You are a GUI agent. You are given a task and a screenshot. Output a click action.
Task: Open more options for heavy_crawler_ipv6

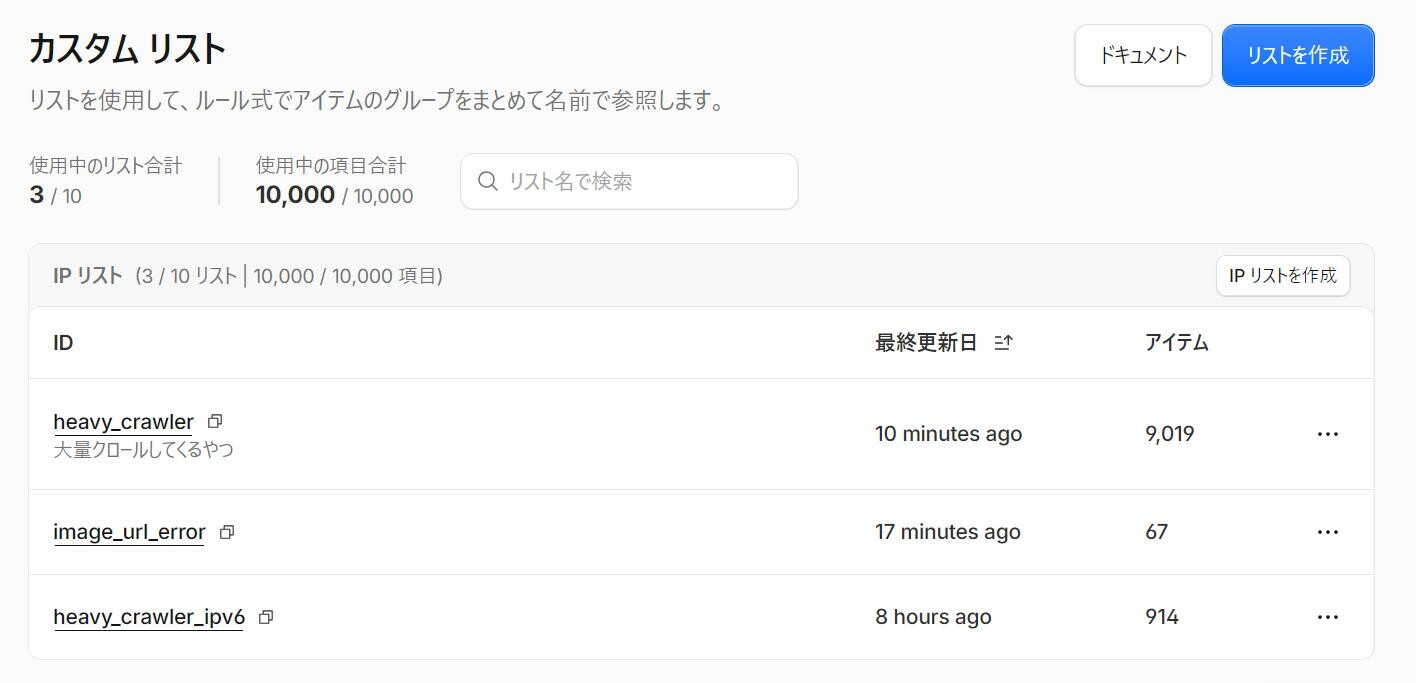click(x=1328, y=617)
